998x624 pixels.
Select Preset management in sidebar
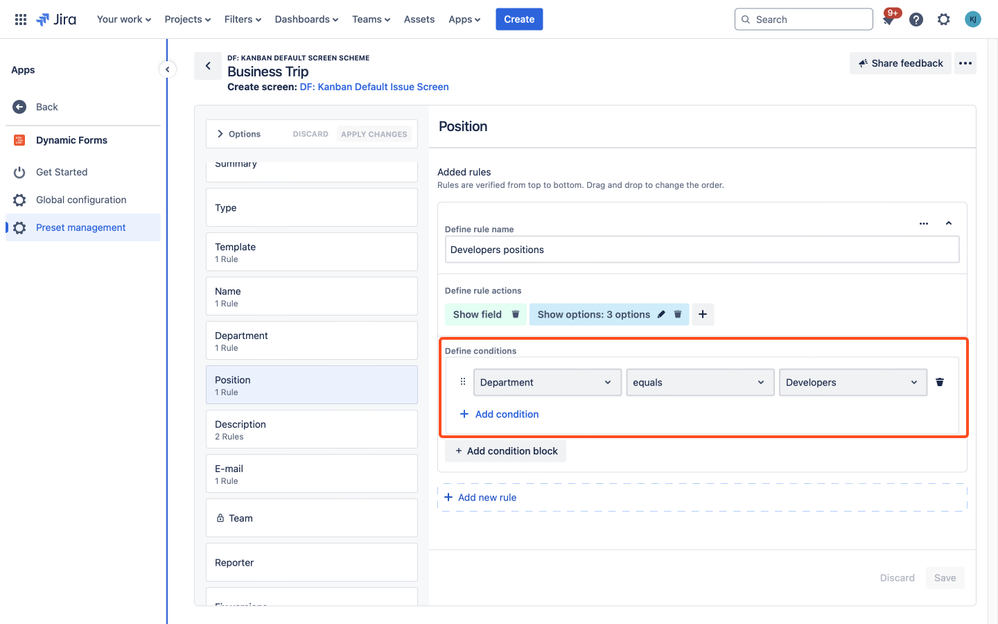[83, 227]
